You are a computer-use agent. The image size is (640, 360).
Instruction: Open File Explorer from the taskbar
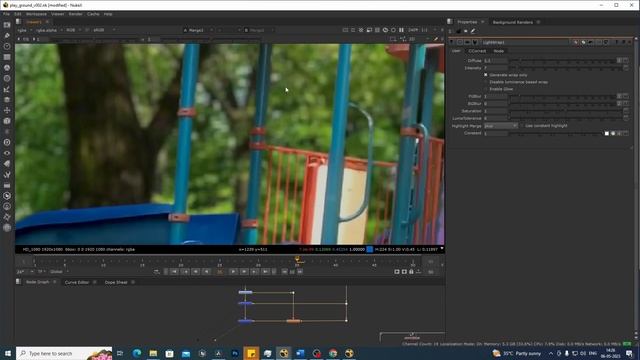click(x=153, y=353)
